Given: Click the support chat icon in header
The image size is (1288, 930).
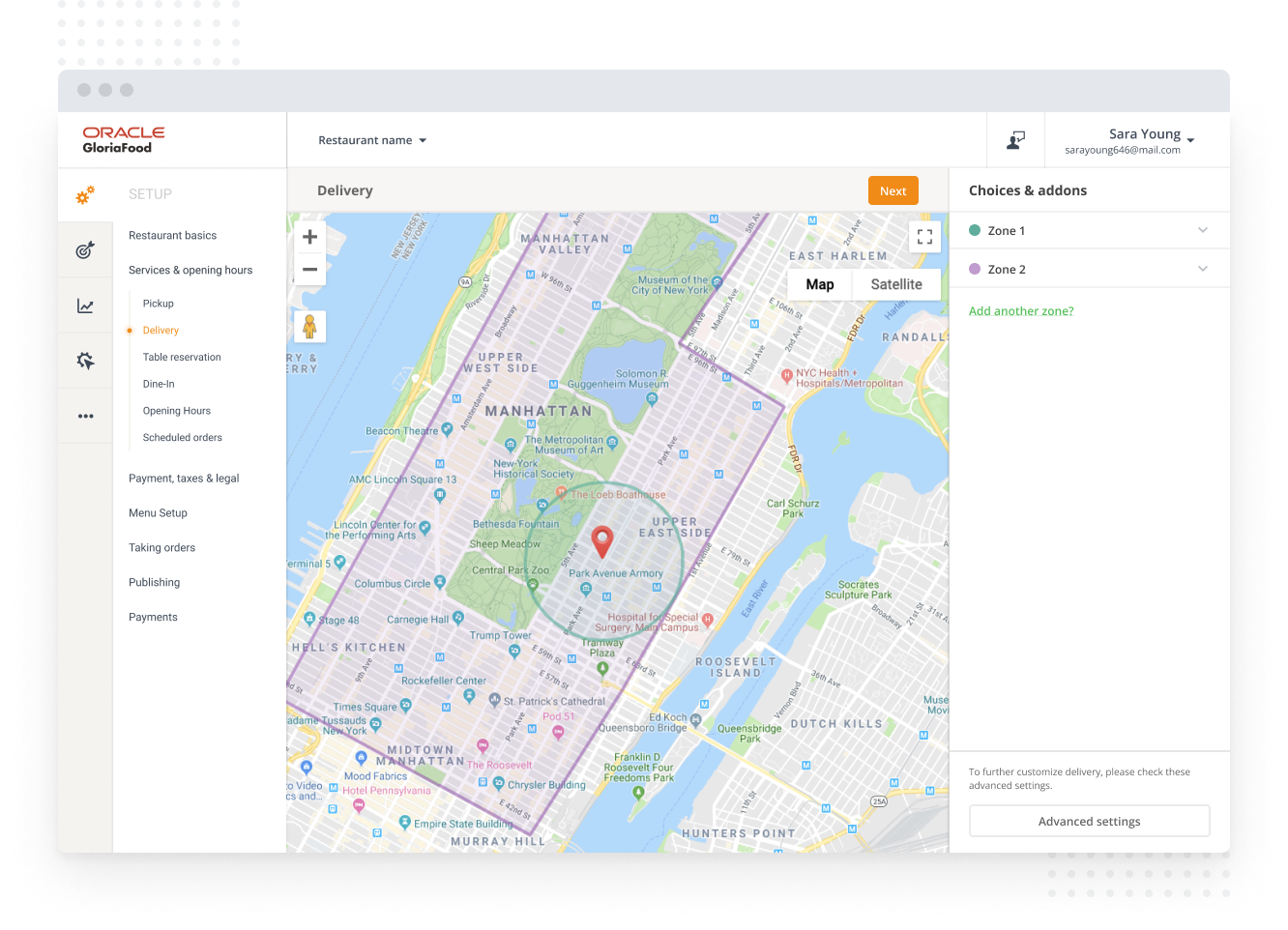Looking at the screenshot, I should click(1015, 140).
